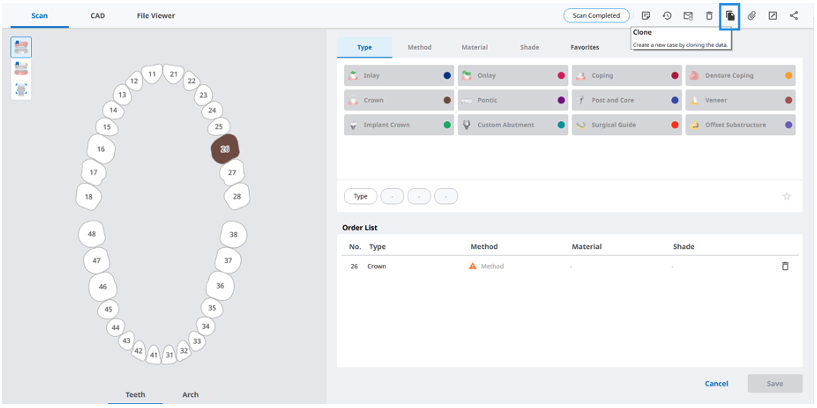
Task: Select the Teeth toggle
Action: coord(135,394)
